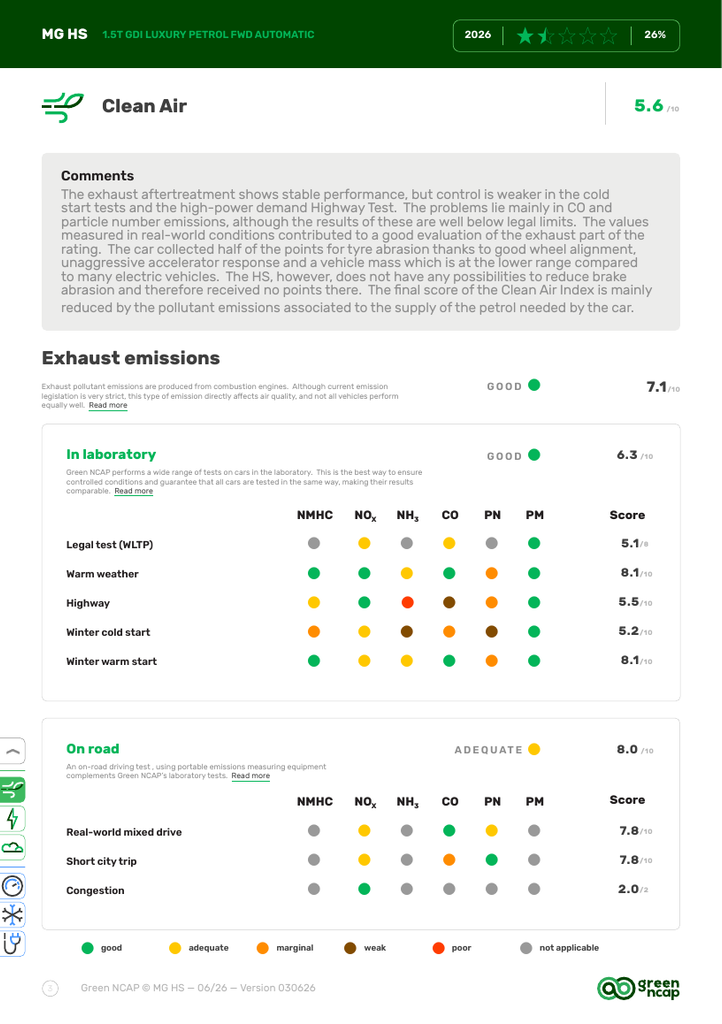The image size is (722, 1024).
Task: Open Read more under On road
Action: 251,776
